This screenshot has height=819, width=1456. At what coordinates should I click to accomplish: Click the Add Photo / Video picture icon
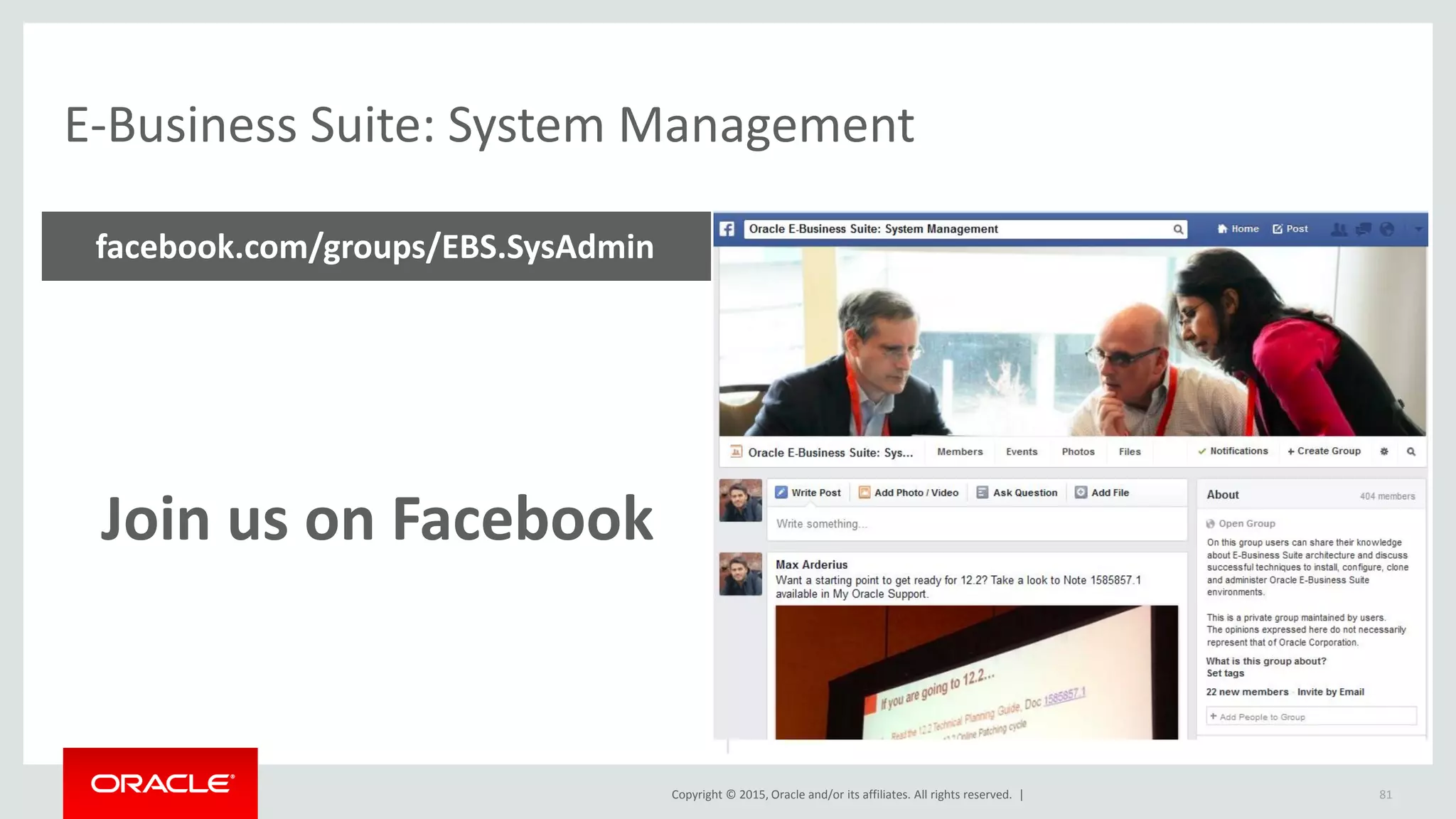tap(864, 492)
